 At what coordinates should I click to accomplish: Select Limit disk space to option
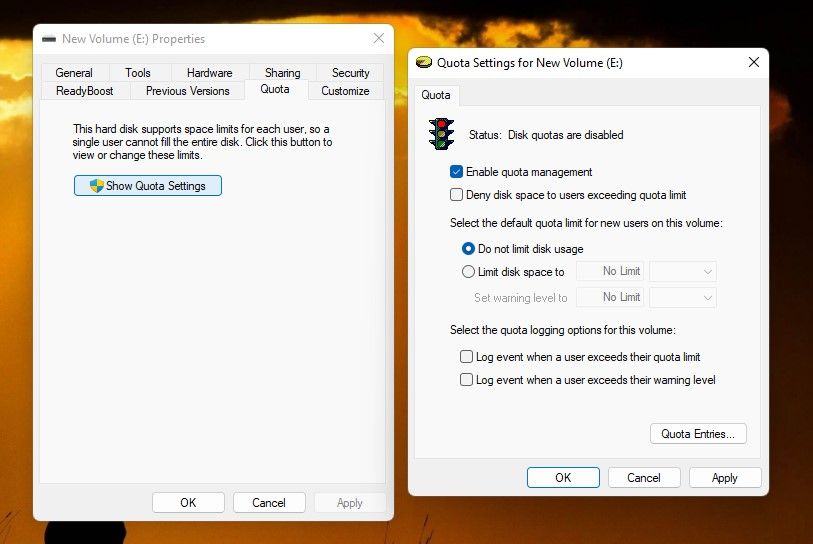469,272
